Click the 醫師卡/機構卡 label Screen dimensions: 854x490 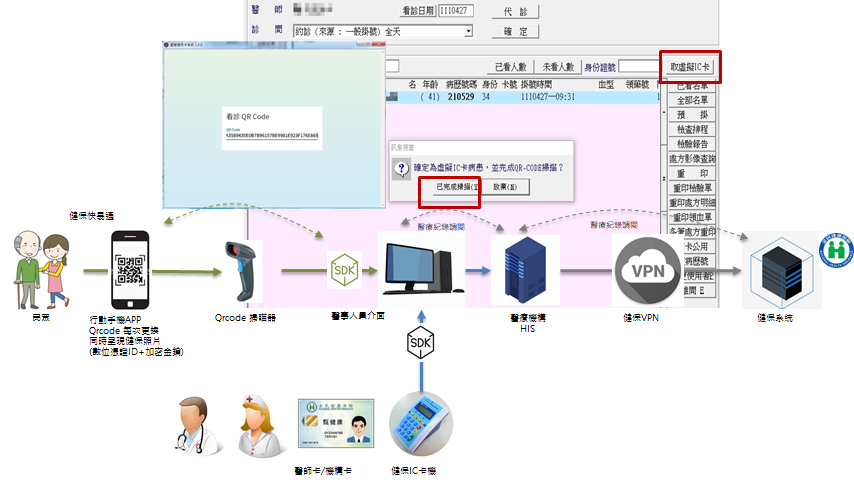[x=323, y=470]
